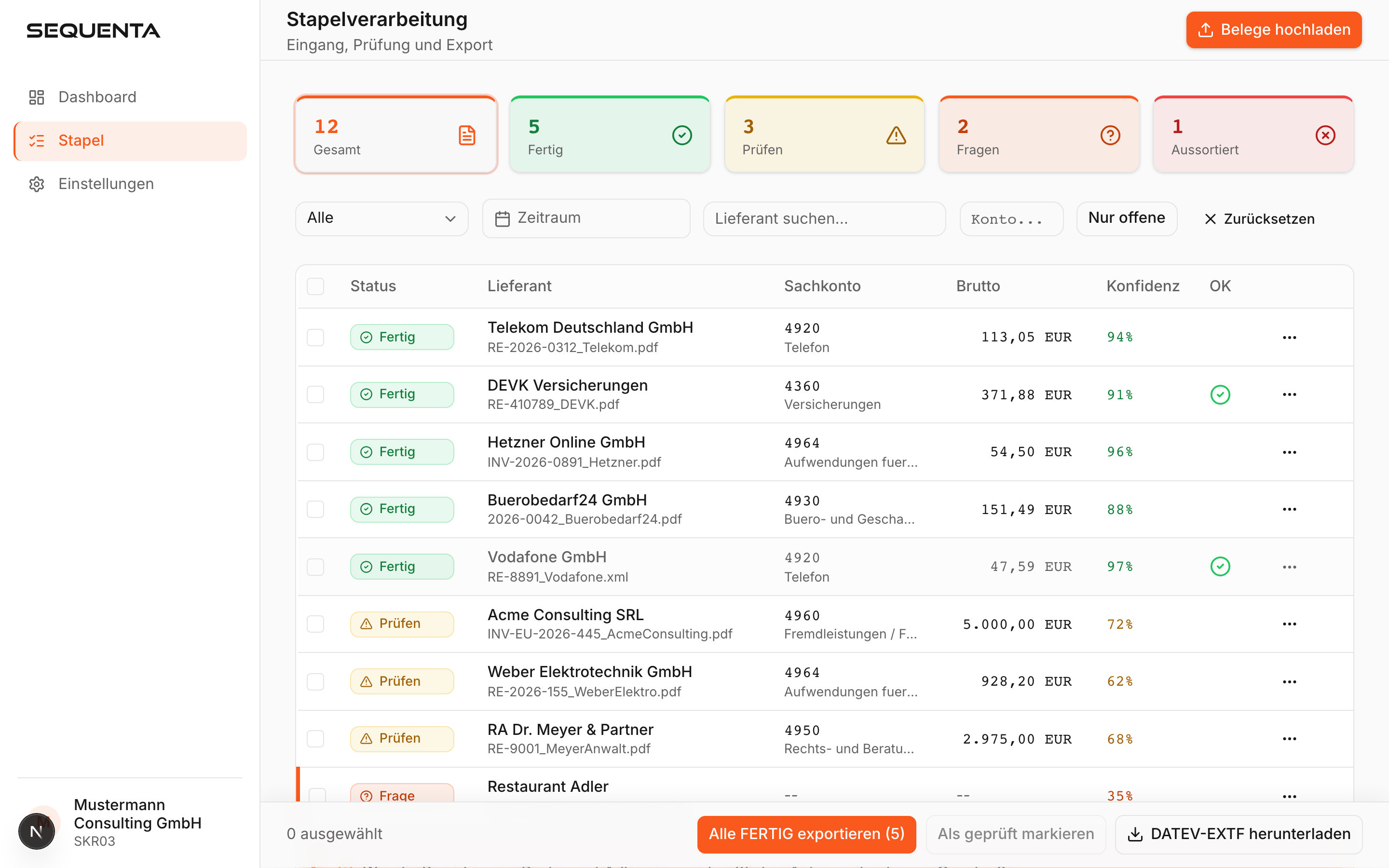
Task: Open three-dot menu for Hetzner Online GmbH
Action: [x=1289, y=452]
